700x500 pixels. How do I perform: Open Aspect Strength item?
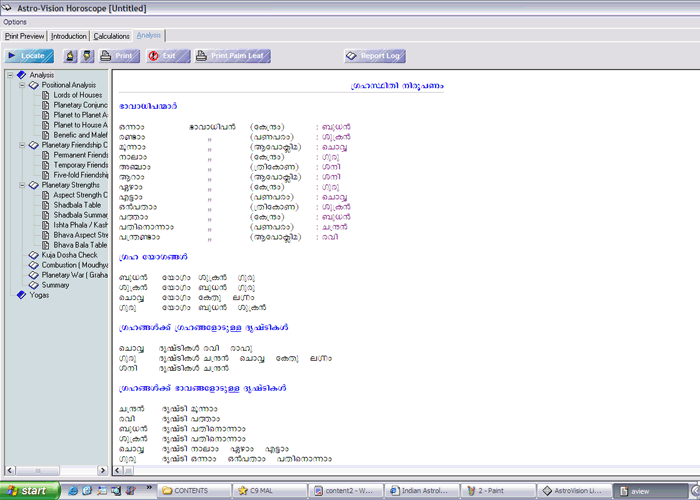pyautogui.click(x=80, y=195)
